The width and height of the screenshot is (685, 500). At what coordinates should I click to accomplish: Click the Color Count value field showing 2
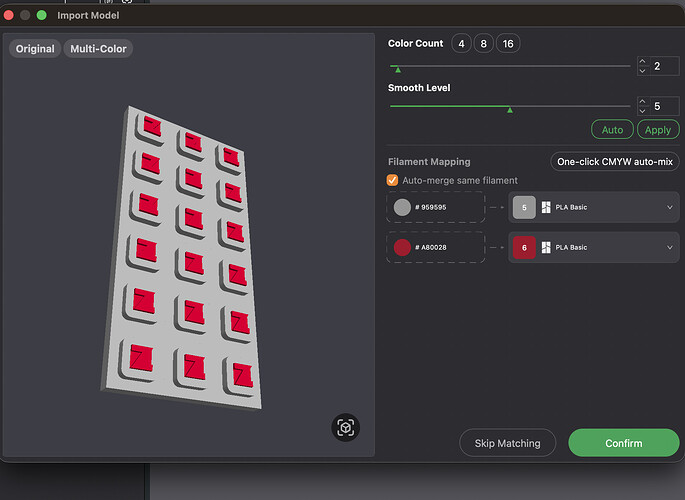click(664, 66)
